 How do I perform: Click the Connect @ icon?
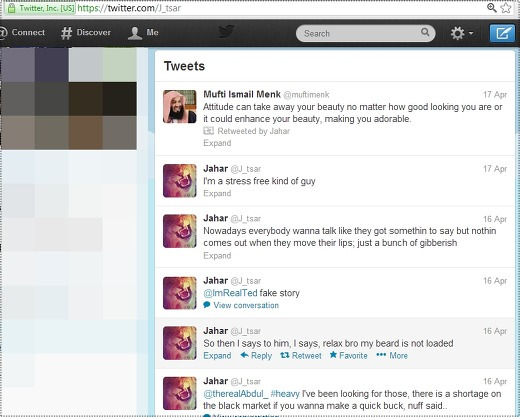pos(3,32)
